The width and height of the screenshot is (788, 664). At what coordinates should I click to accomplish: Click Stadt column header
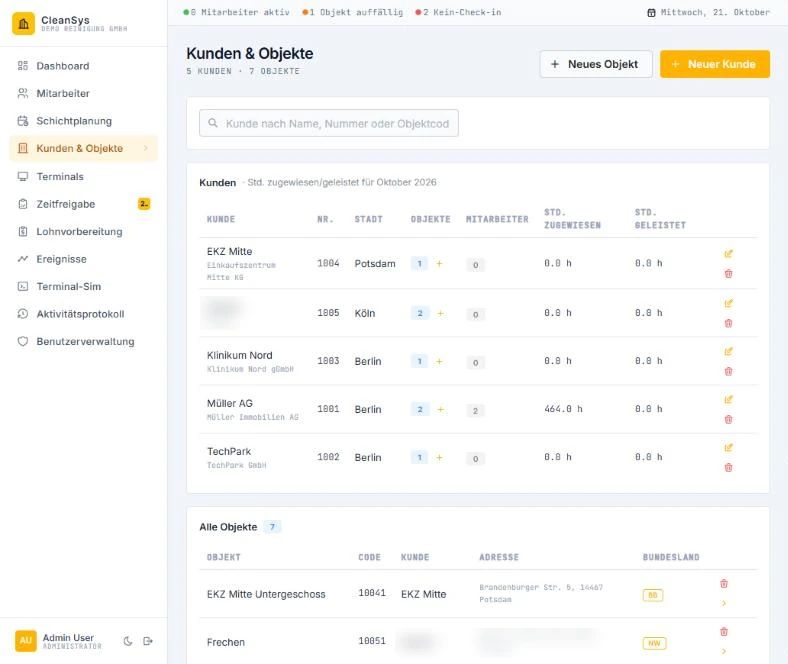368,219
